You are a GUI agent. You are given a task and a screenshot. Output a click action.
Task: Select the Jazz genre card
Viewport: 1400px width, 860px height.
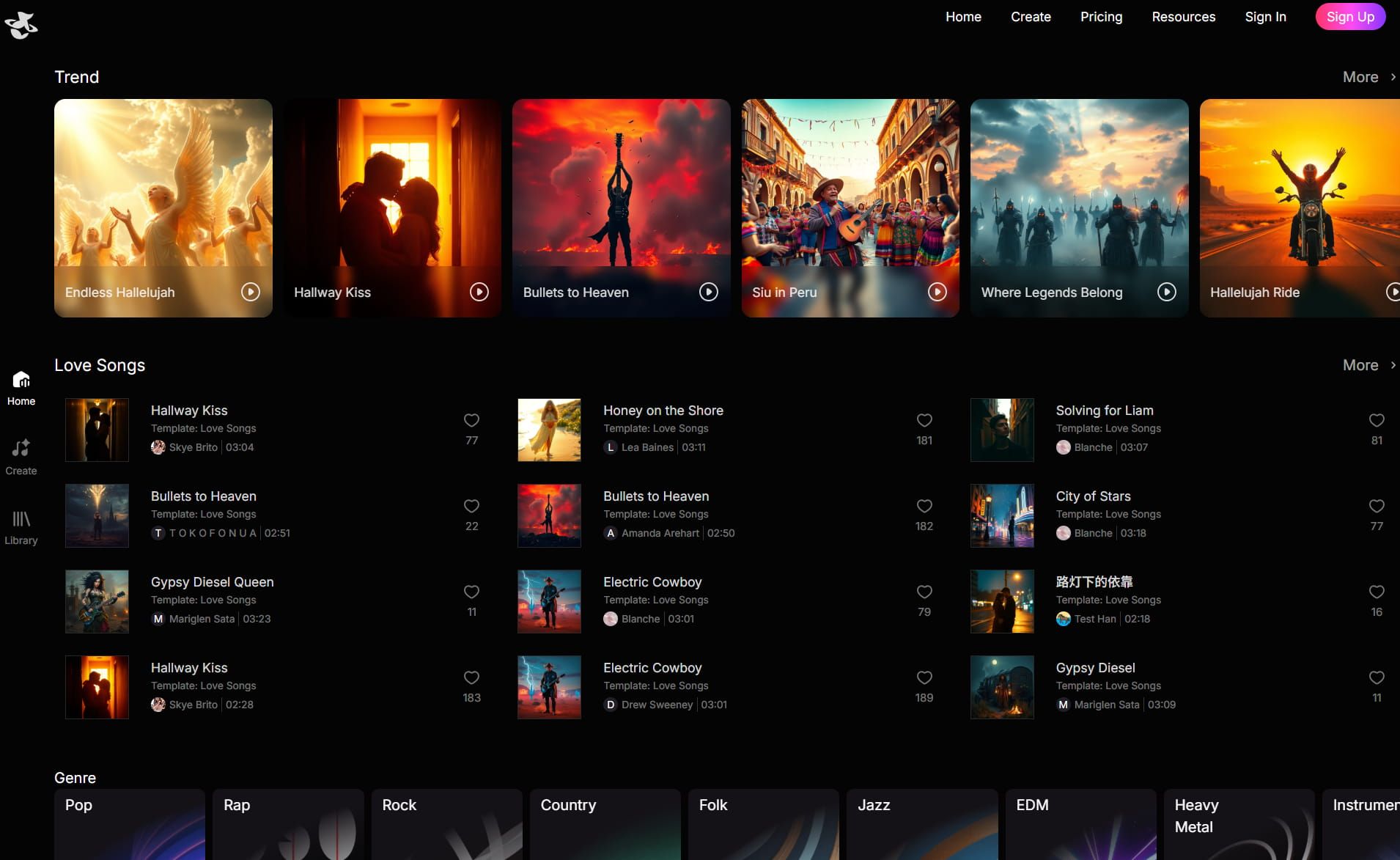921,823
